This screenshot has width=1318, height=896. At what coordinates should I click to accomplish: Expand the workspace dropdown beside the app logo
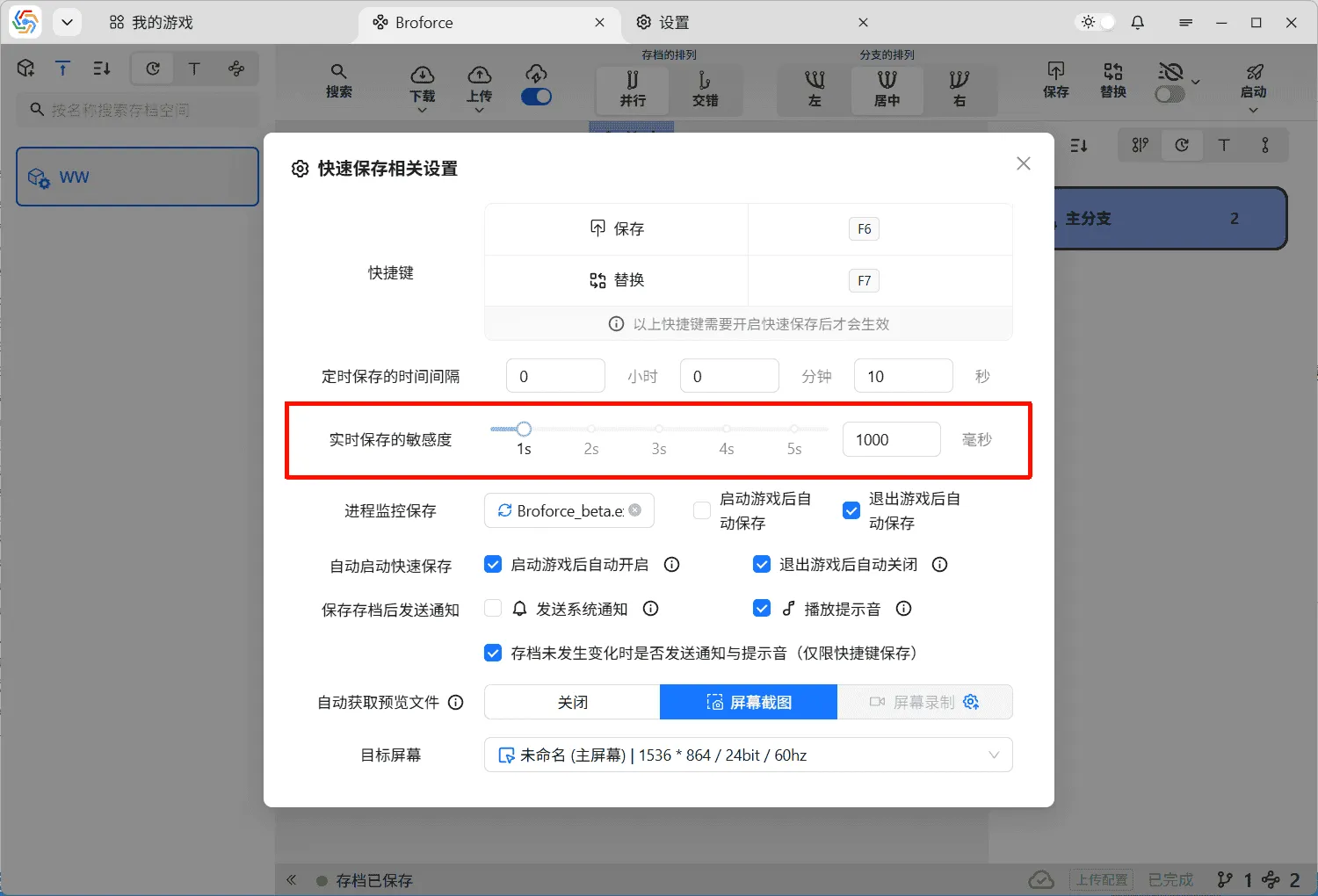(67, 22)
